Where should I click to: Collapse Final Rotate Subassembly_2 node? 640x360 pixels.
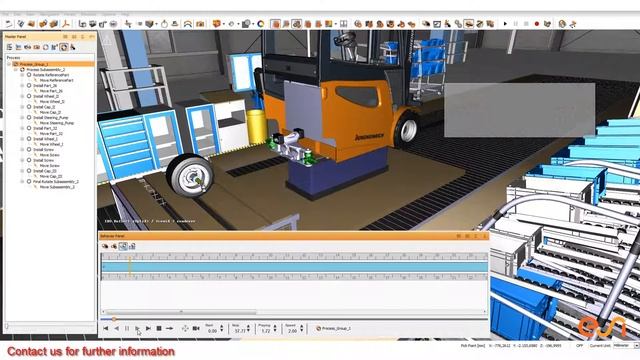coord(22,182)
